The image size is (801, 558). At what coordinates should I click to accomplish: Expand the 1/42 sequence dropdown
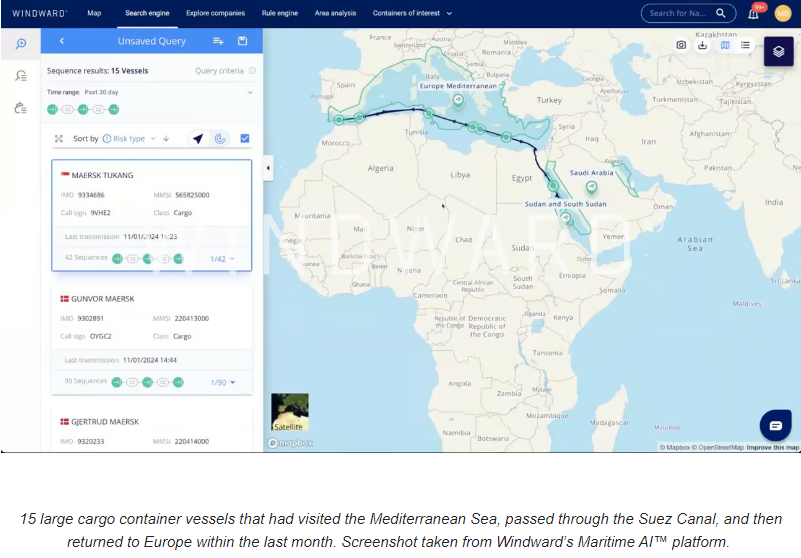tap(223, 259)
